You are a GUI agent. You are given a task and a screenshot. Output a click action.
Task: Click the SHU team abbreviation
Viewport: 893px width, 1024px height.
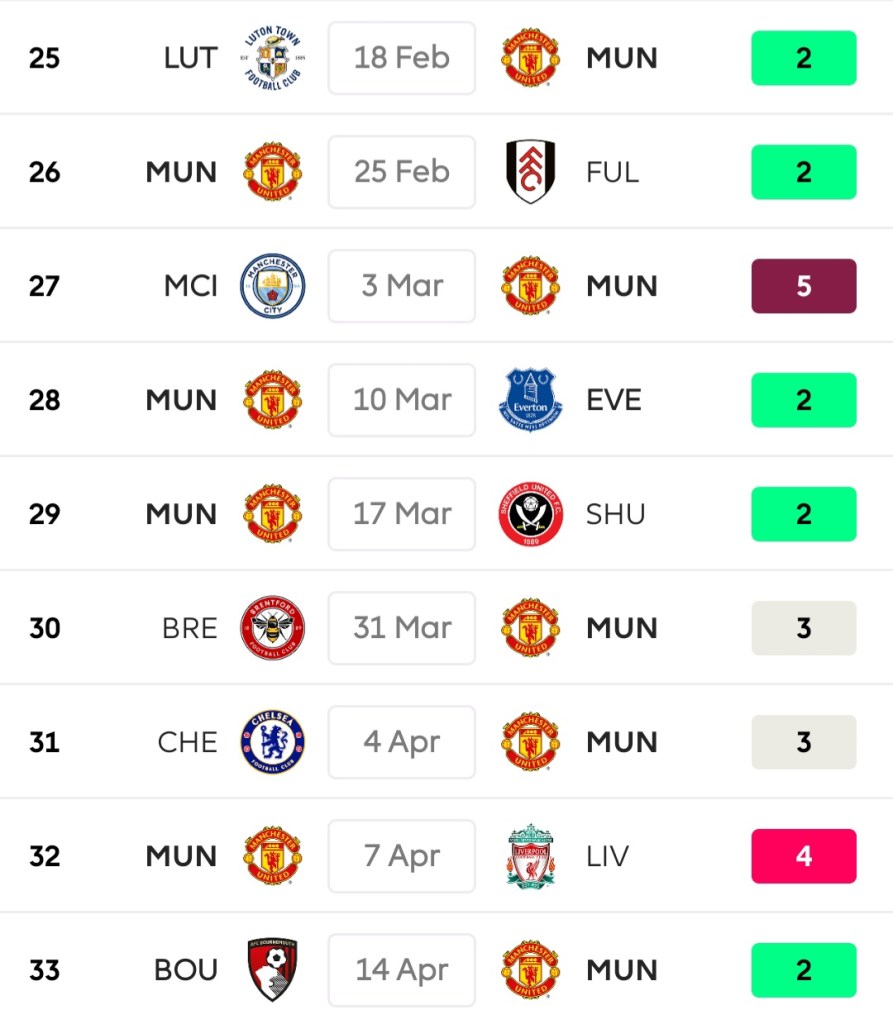point(616,514)
